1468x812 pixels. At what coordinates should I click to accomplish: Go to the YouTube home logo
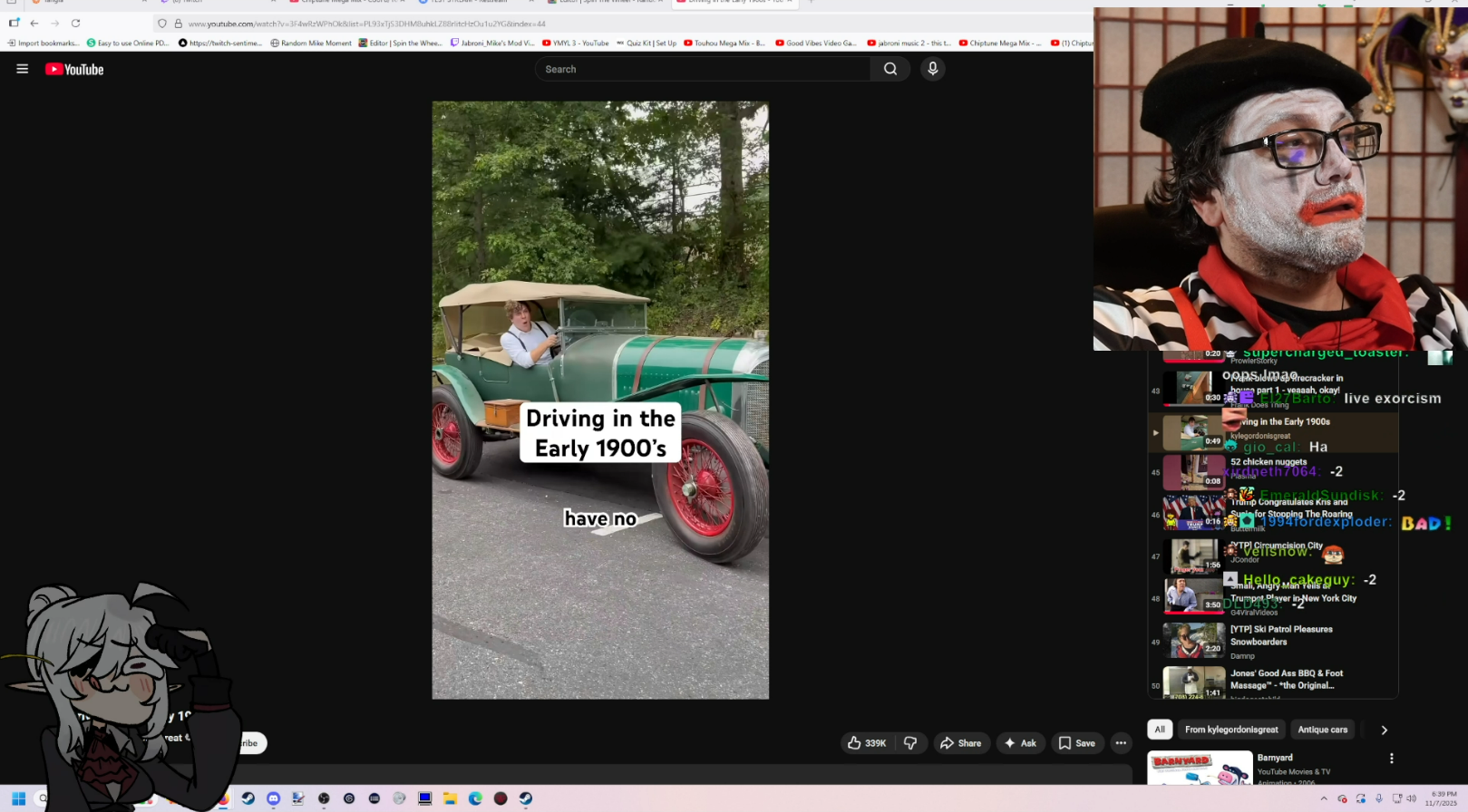pyautogui.click(x=74, y=70)
